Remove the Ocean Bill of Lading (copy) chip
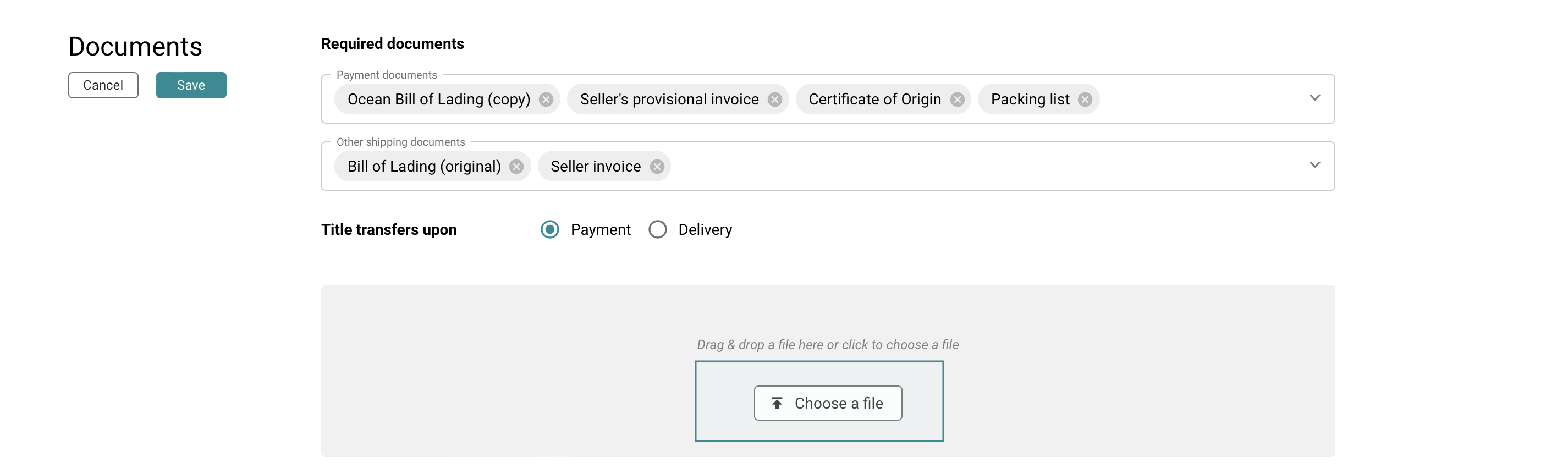This screenshot has height=474, width=1568. coord(546,100)
